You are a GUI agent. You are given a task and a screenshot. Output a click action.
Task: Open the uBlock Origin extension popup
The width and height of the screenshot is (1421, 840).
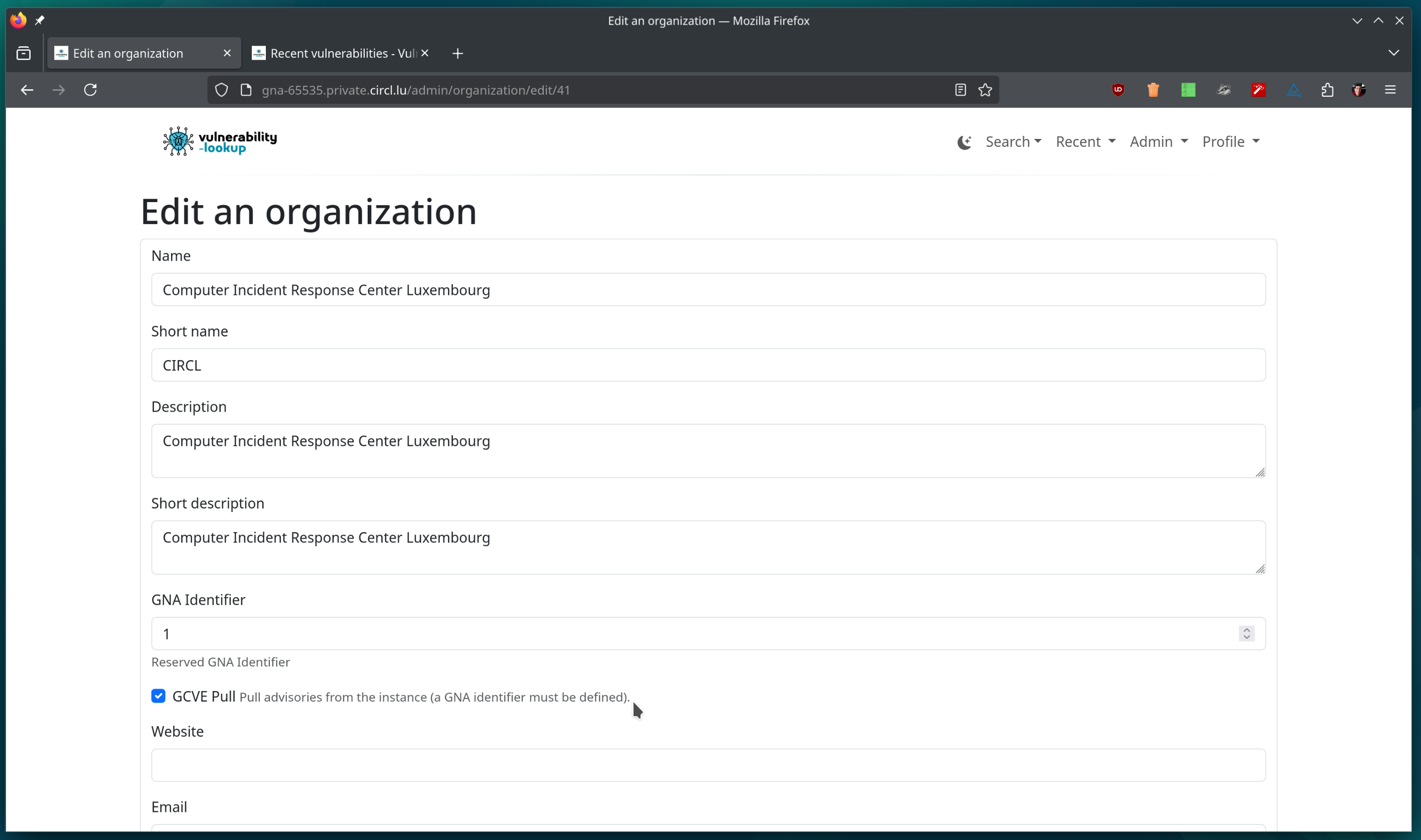[x=1118, y=89]
